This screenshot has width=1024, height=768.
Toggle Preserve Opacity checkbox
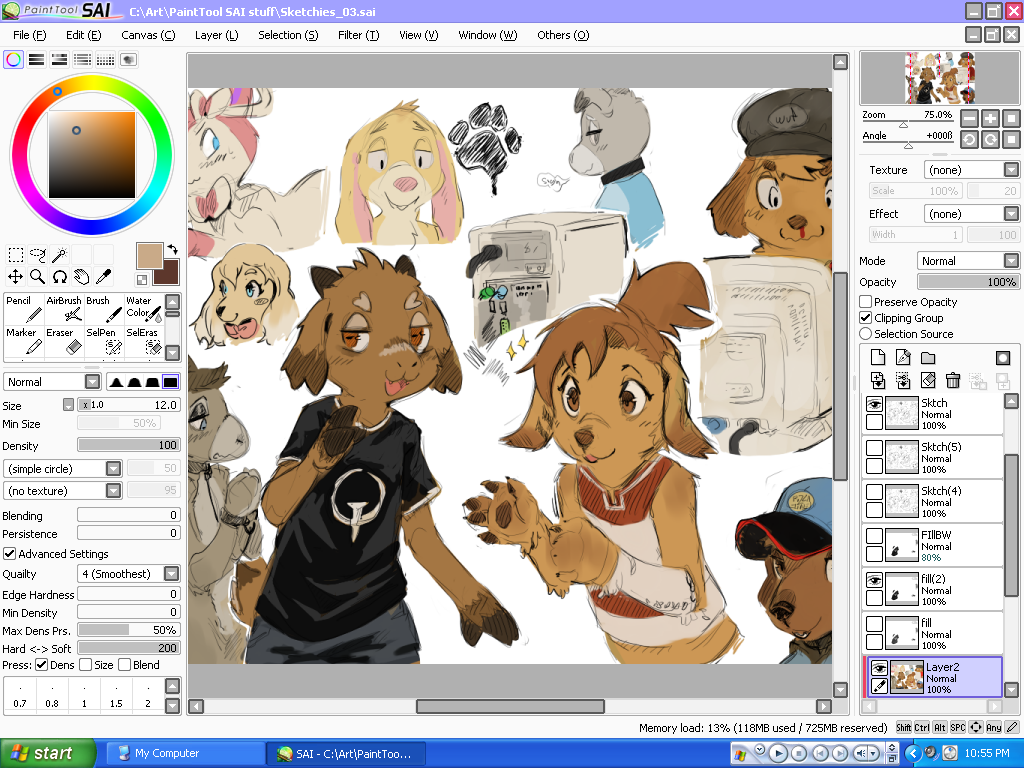point(866,302)
